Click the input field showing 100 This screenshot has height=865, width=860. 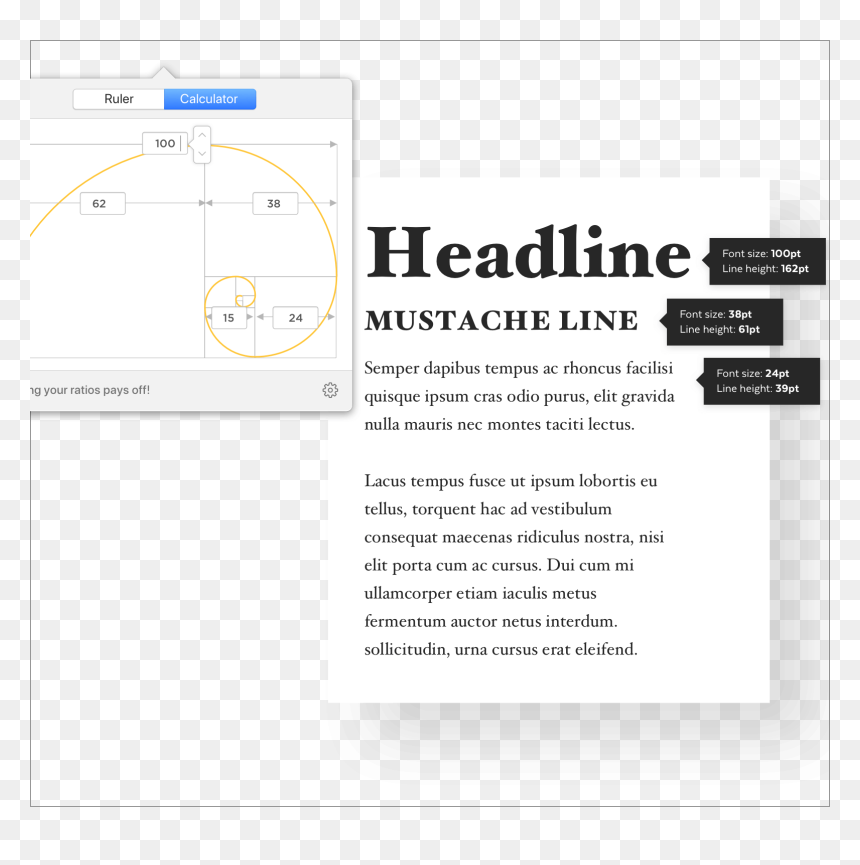[x=164, y=143]
